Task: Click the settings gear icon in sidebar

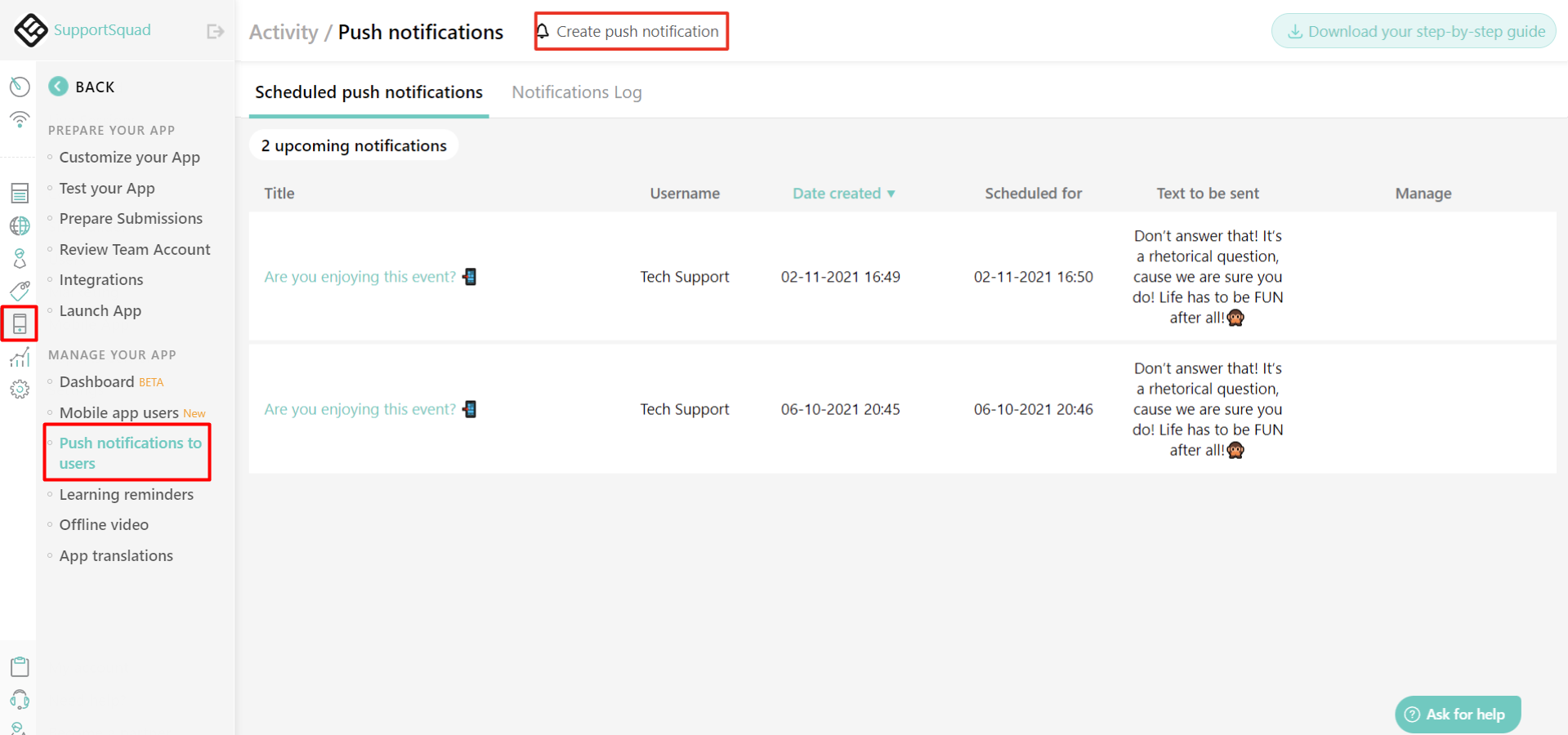Action: pyautogui.click(x=19, y=390)
